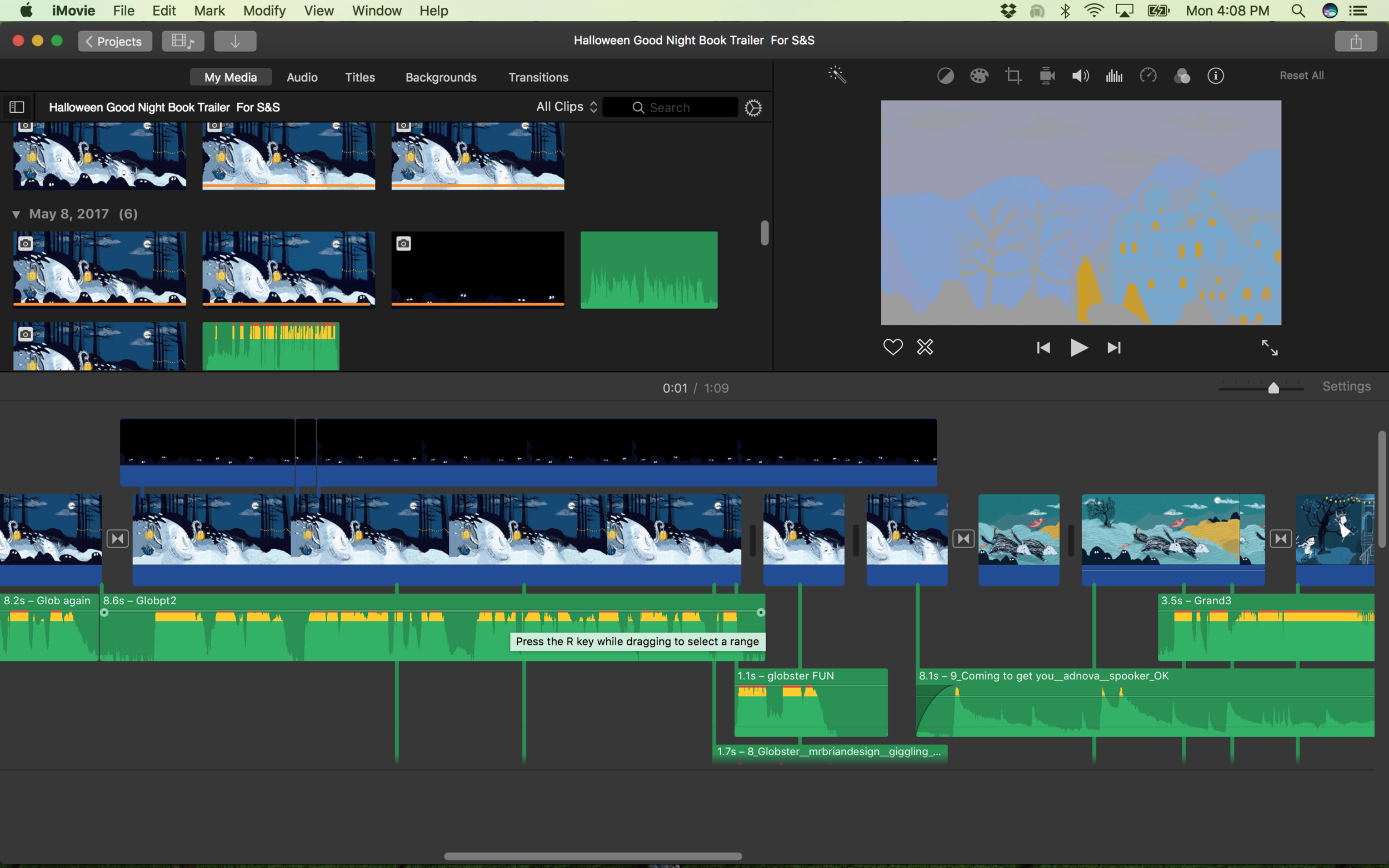Reject clip with X icon
Viewport: 1389px width, 868px height.
pos(925,347)
